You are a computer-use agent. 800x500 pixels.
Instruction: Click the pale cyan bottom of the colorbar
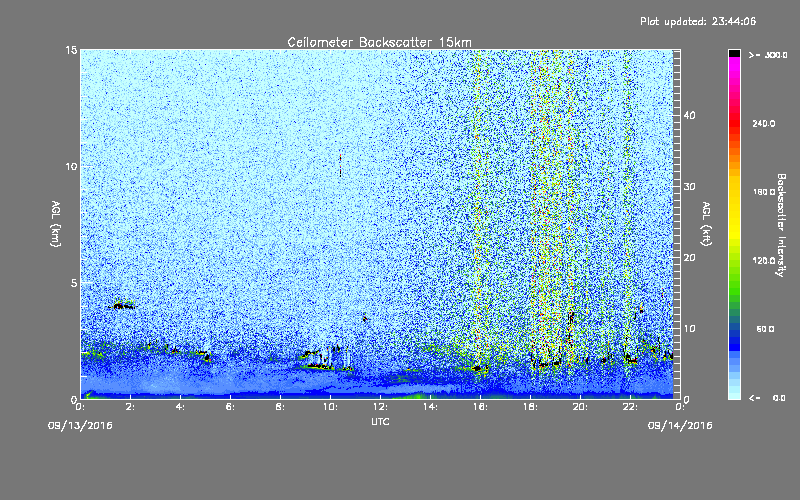pos(734,393)
